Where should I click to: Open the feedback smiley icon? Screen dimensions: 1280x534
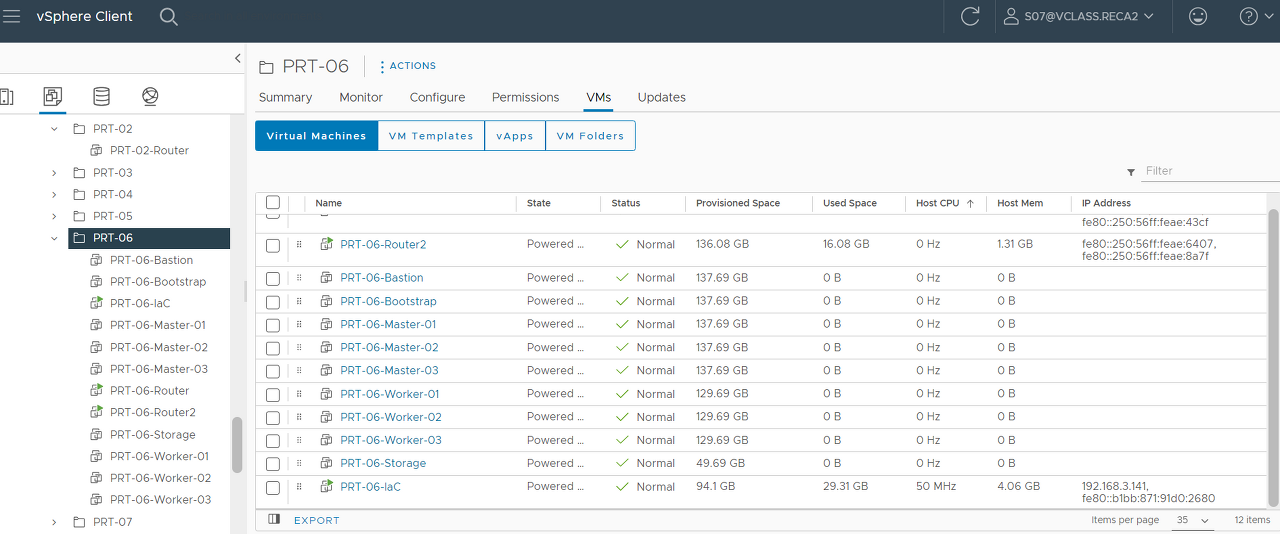pyautogui.click(x=1198, y=16)
